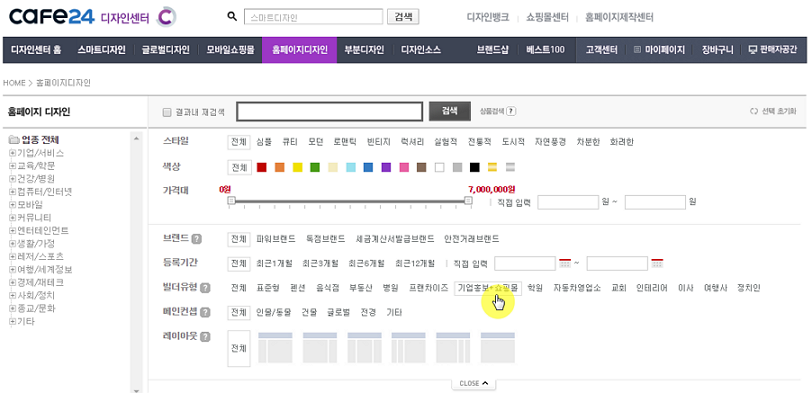Select the fourth layout thumbnail after 전체
Viewport: 812px width, 393px height.
click(409, 347)
